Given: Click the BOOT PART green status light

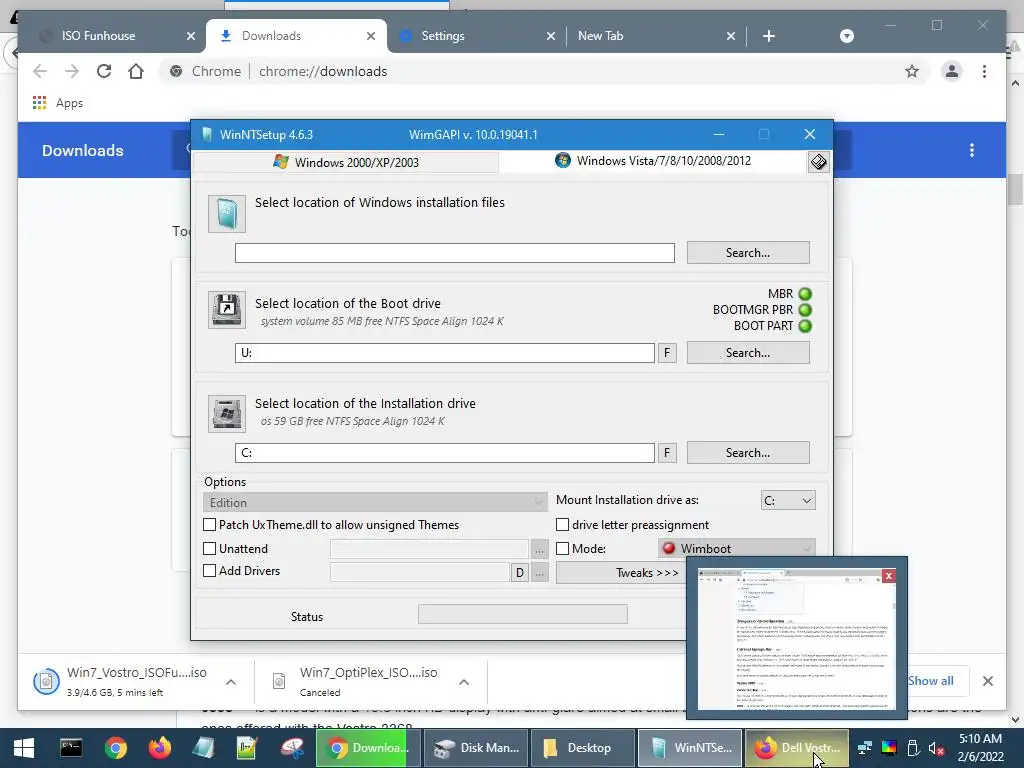Looking at the screenshot, I should click(x=805, y=326).
